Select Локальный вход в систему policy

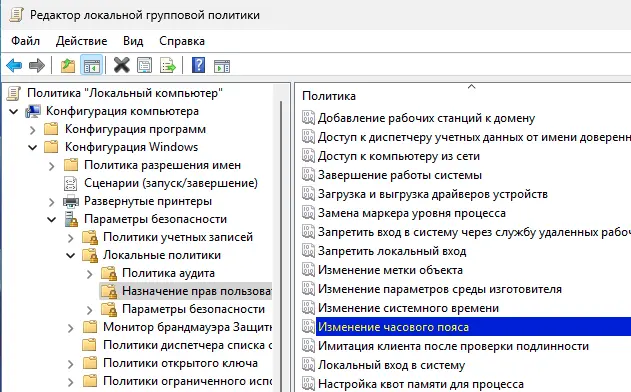coord(391,365)
